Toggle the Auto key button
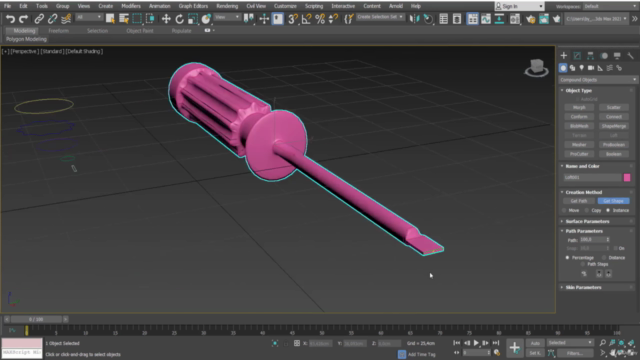 [x=535, y=343]
